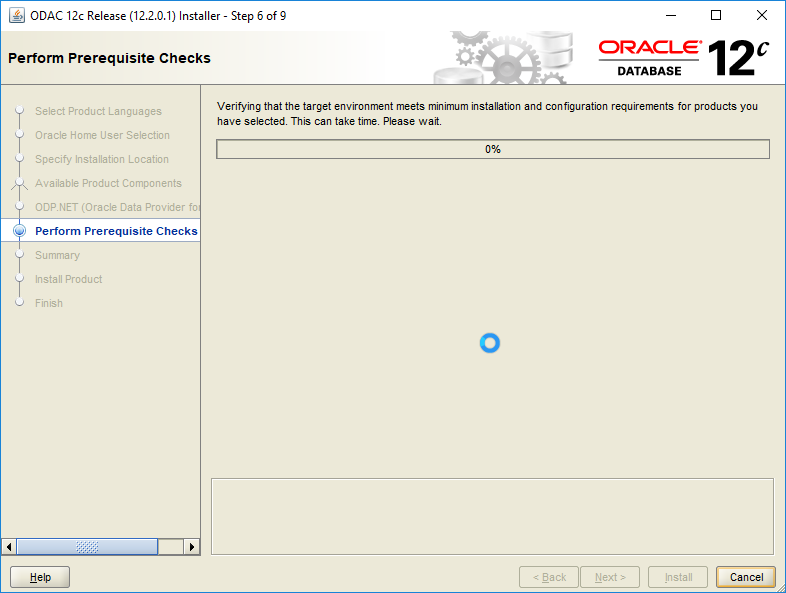Screen dimensions: 786x593
Task: Click the 0% progress bar
Action: click(493, 149)
